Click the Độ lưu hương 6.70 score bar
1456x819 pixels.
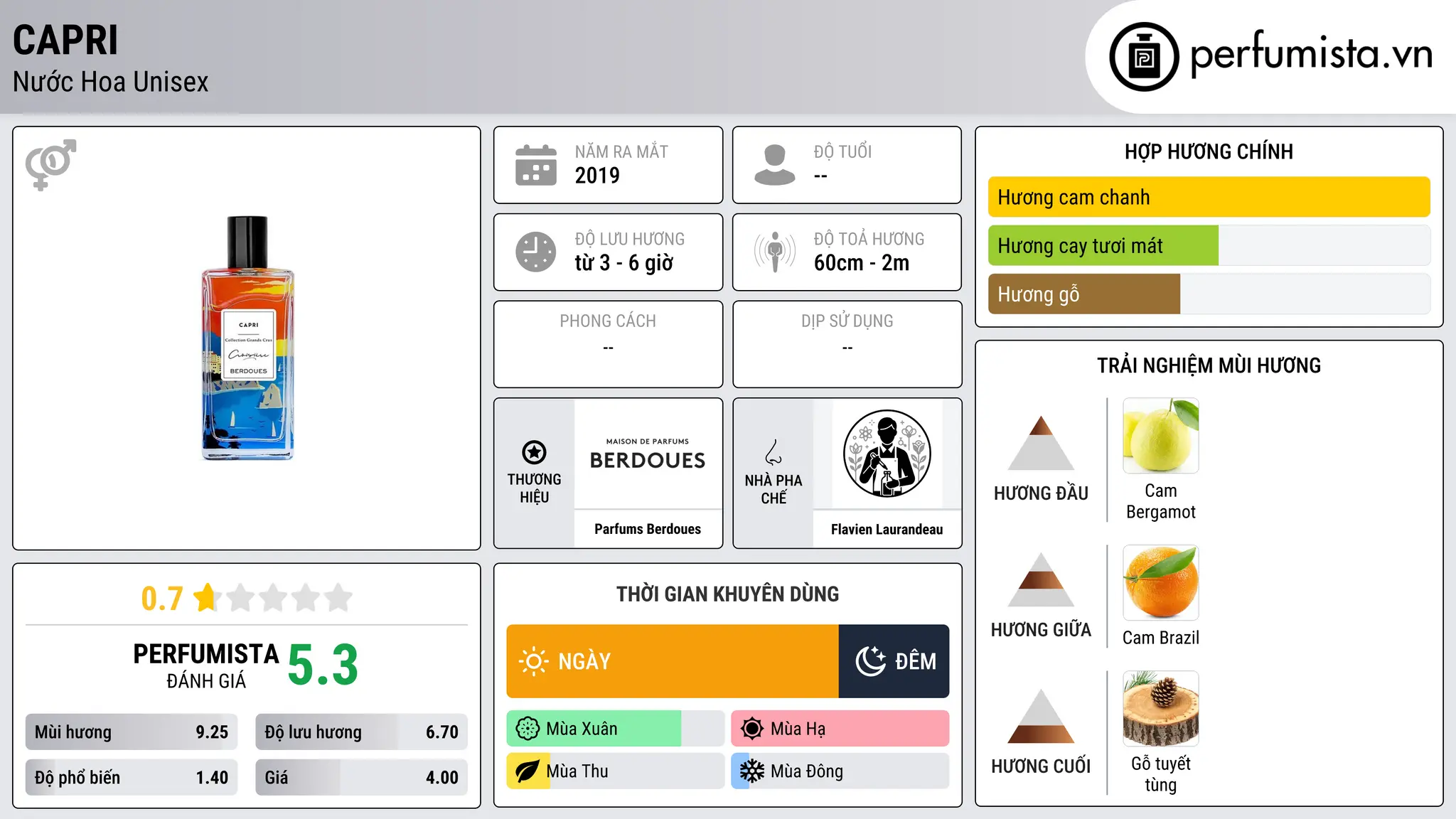pos(361,732)
